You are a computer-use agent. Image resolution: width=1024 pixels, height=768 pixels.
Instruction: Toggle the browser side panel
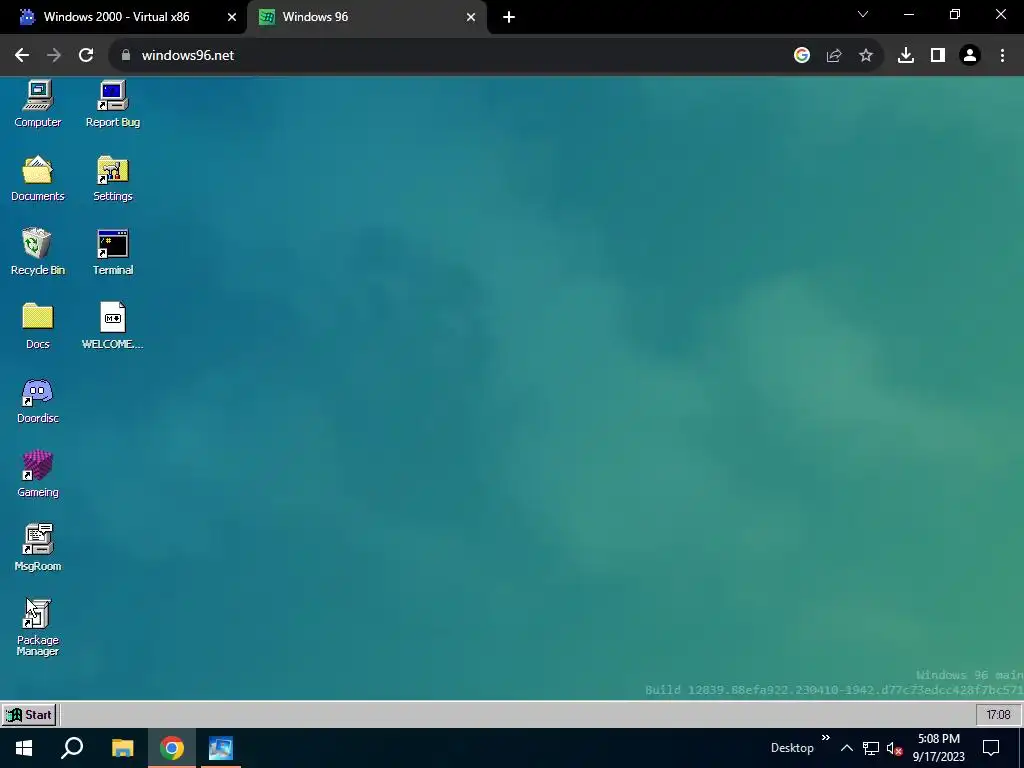tap(938, 56)
